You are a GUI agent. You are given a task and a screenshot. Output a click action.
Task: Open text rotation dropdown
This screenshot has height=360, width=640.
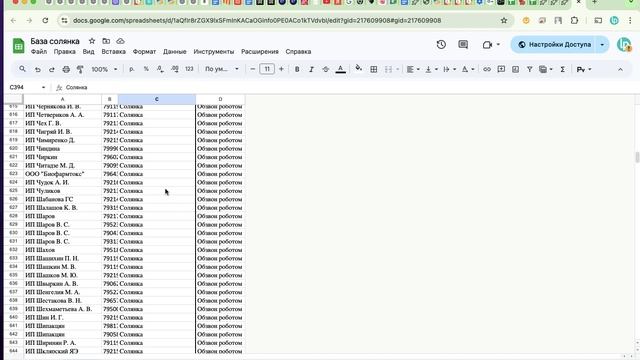pyautogui.click(x=468, y=69)
